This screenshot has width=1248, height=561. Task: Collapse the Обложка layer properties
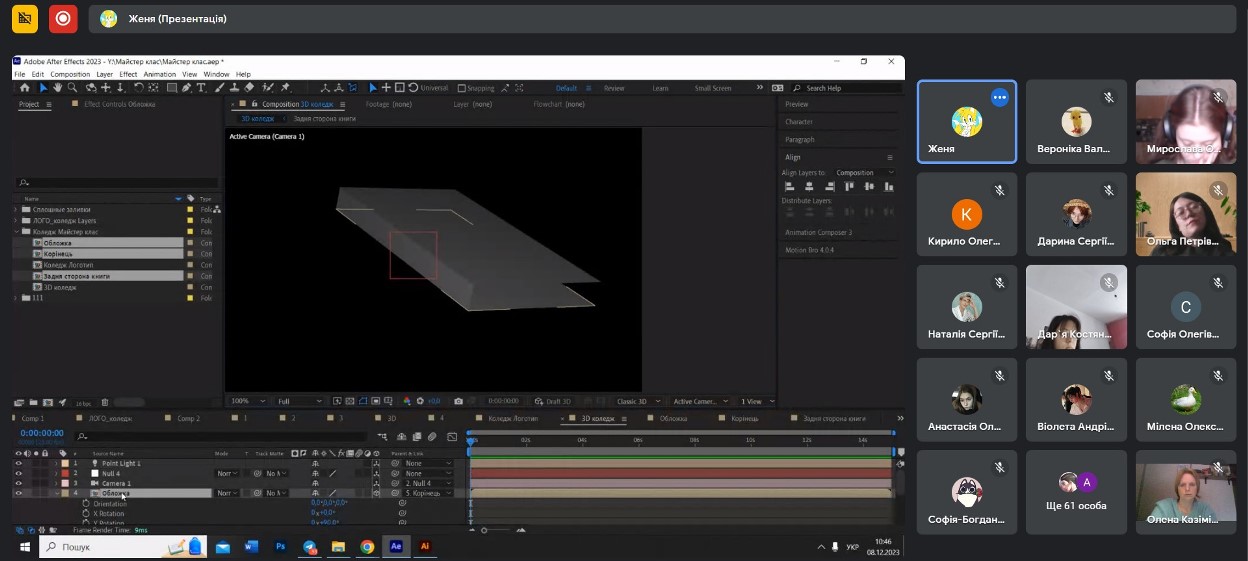click(56, 494)
